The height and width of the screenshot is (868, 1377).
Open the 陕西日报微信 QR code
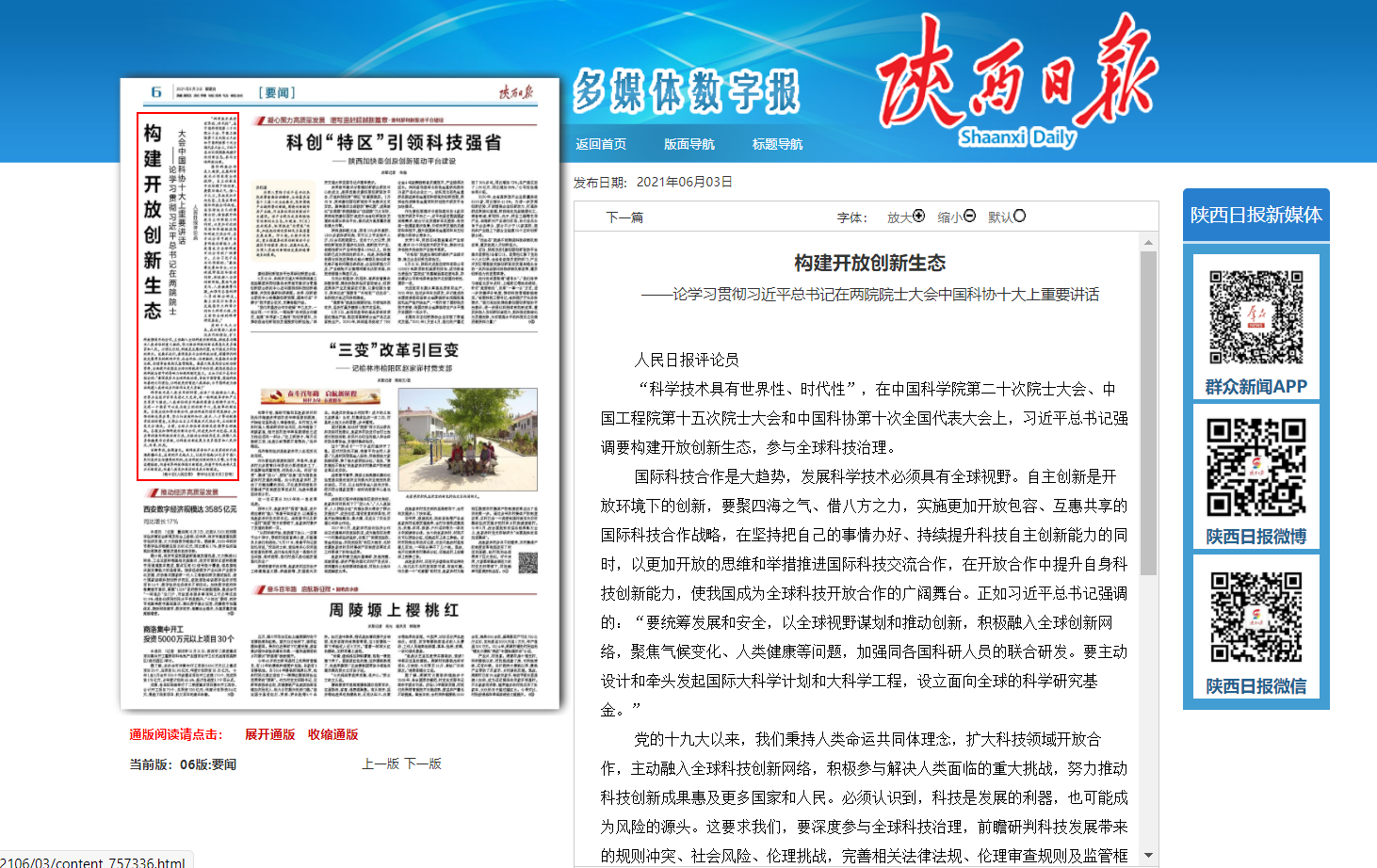pyautogui.click(x=1256, y=618)
